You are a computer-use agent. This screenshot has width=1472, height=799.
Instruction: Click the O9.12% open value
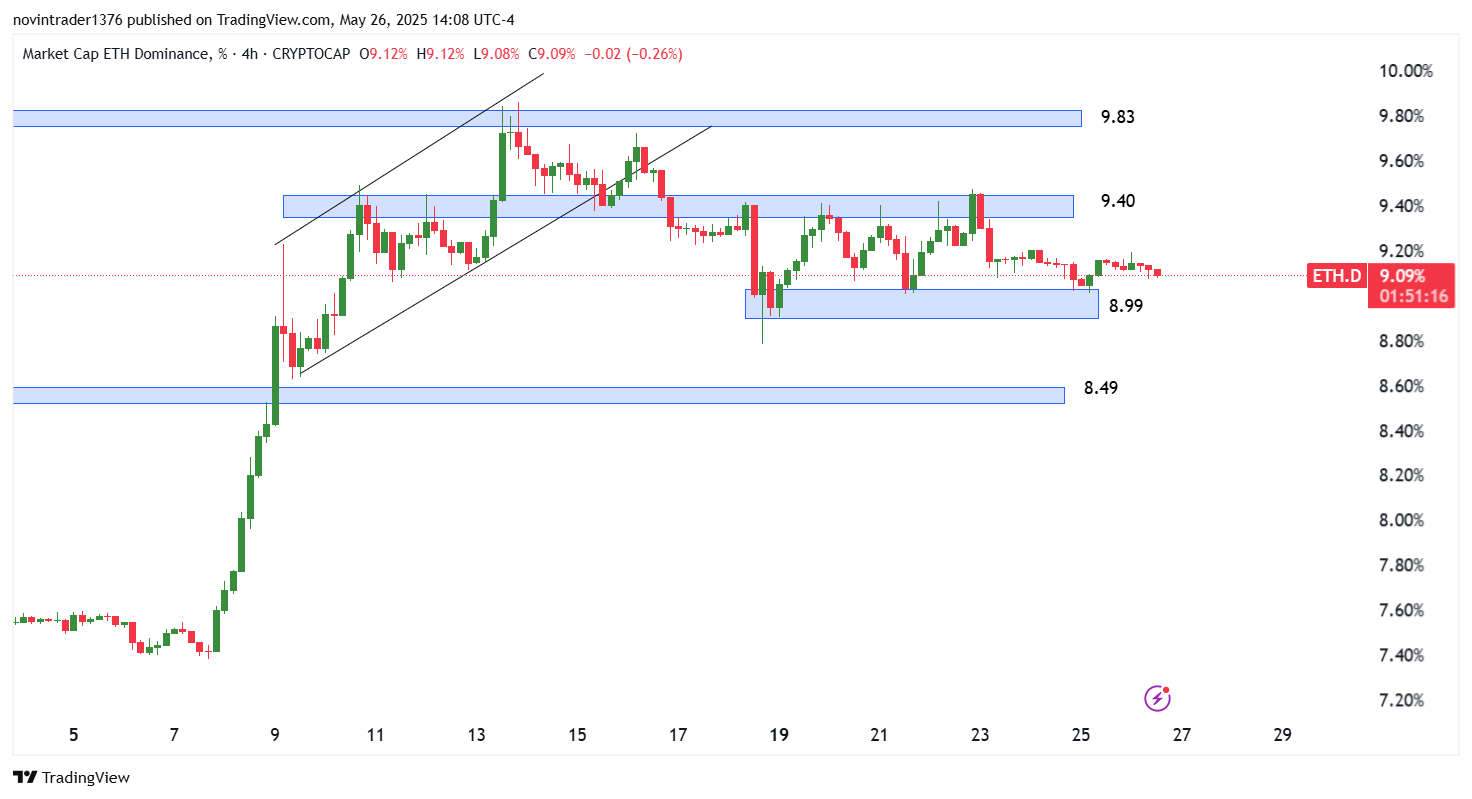pos(383,54)
